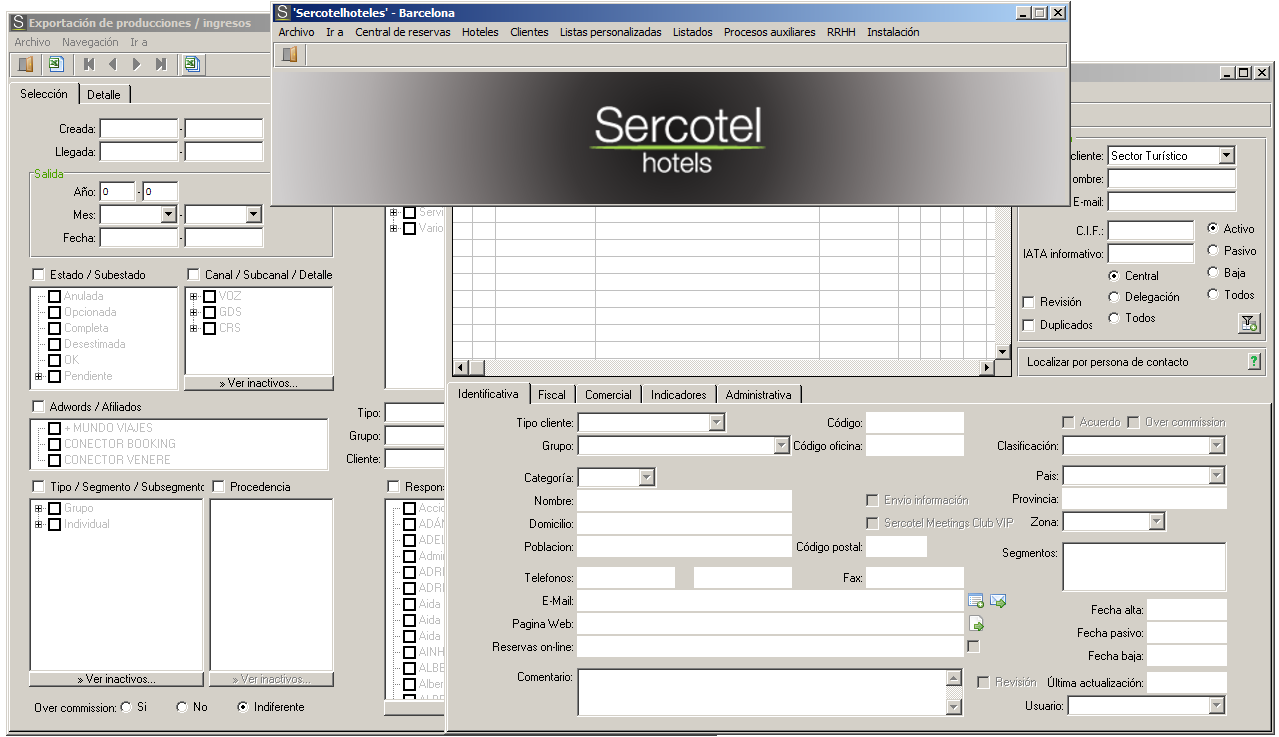The height and width of the screenshot is (737, 1279).
Task: Click the Poblacion input field
Action: pyautogui.click(x=684, y=547)
